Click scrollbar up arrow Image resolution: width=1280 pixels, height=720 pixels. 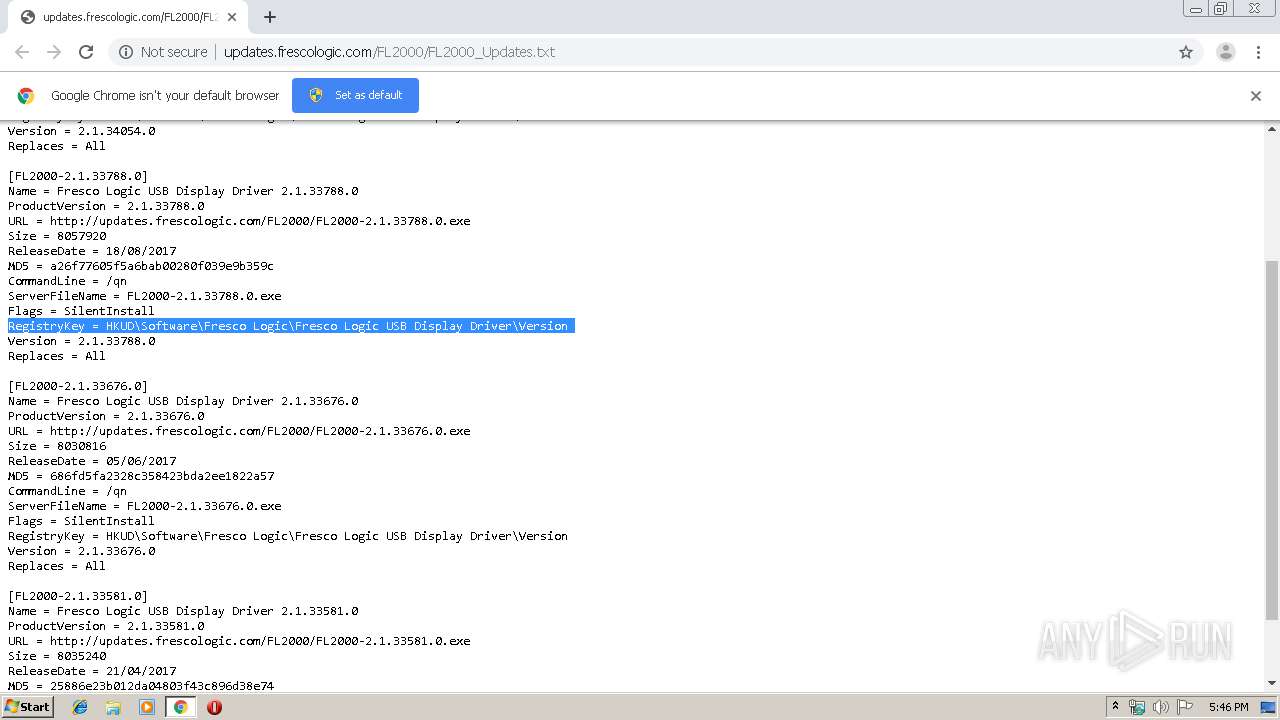pos(1272,129)
